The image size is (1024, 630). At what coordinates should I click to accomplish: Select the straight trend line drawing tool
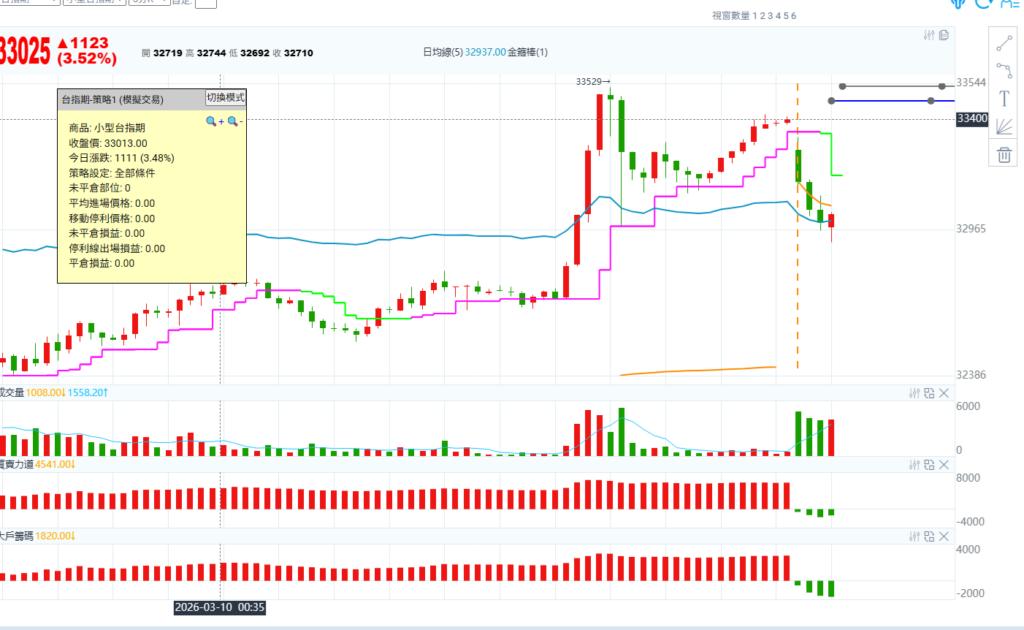pos(1004,42)
